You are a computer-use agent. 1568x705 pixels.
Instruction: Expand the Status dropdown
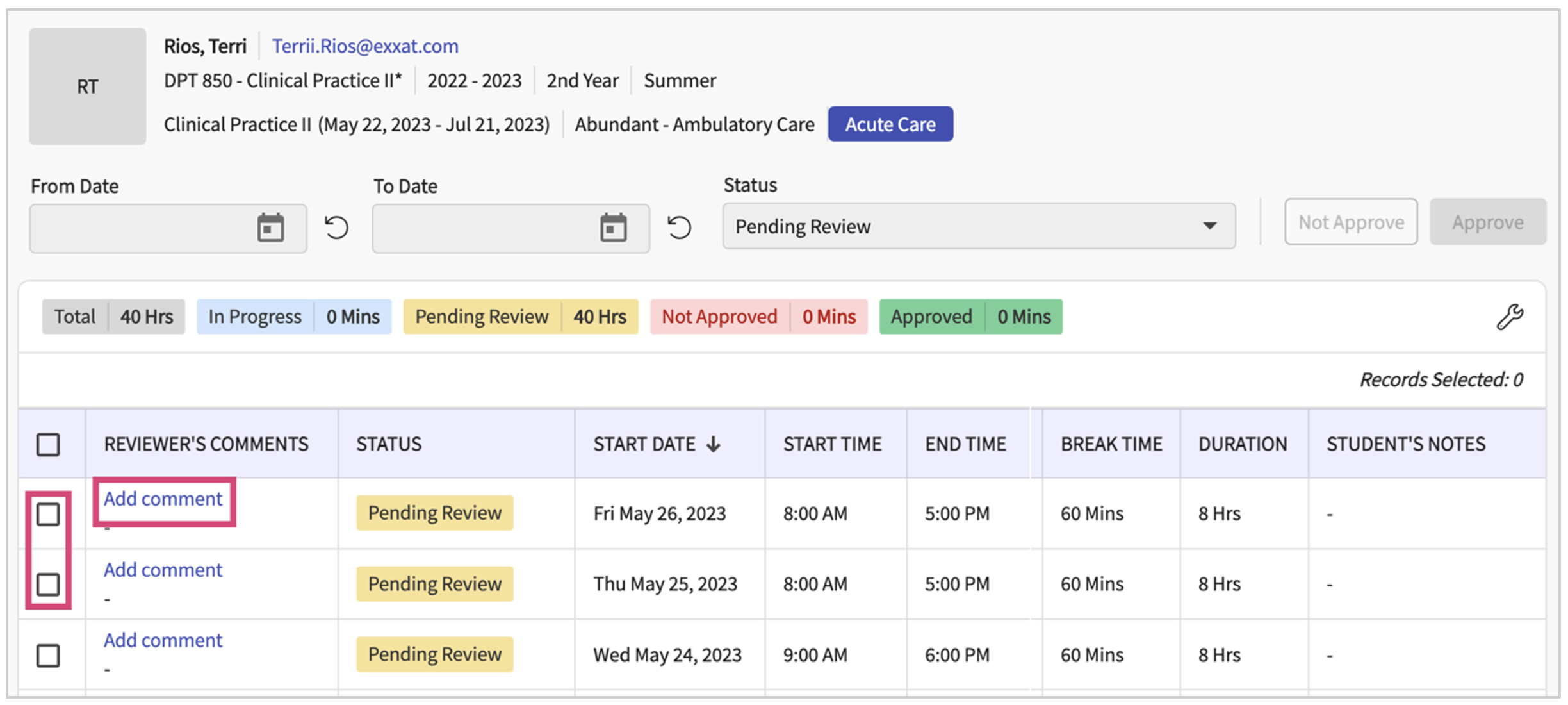[x=979, y=226]
